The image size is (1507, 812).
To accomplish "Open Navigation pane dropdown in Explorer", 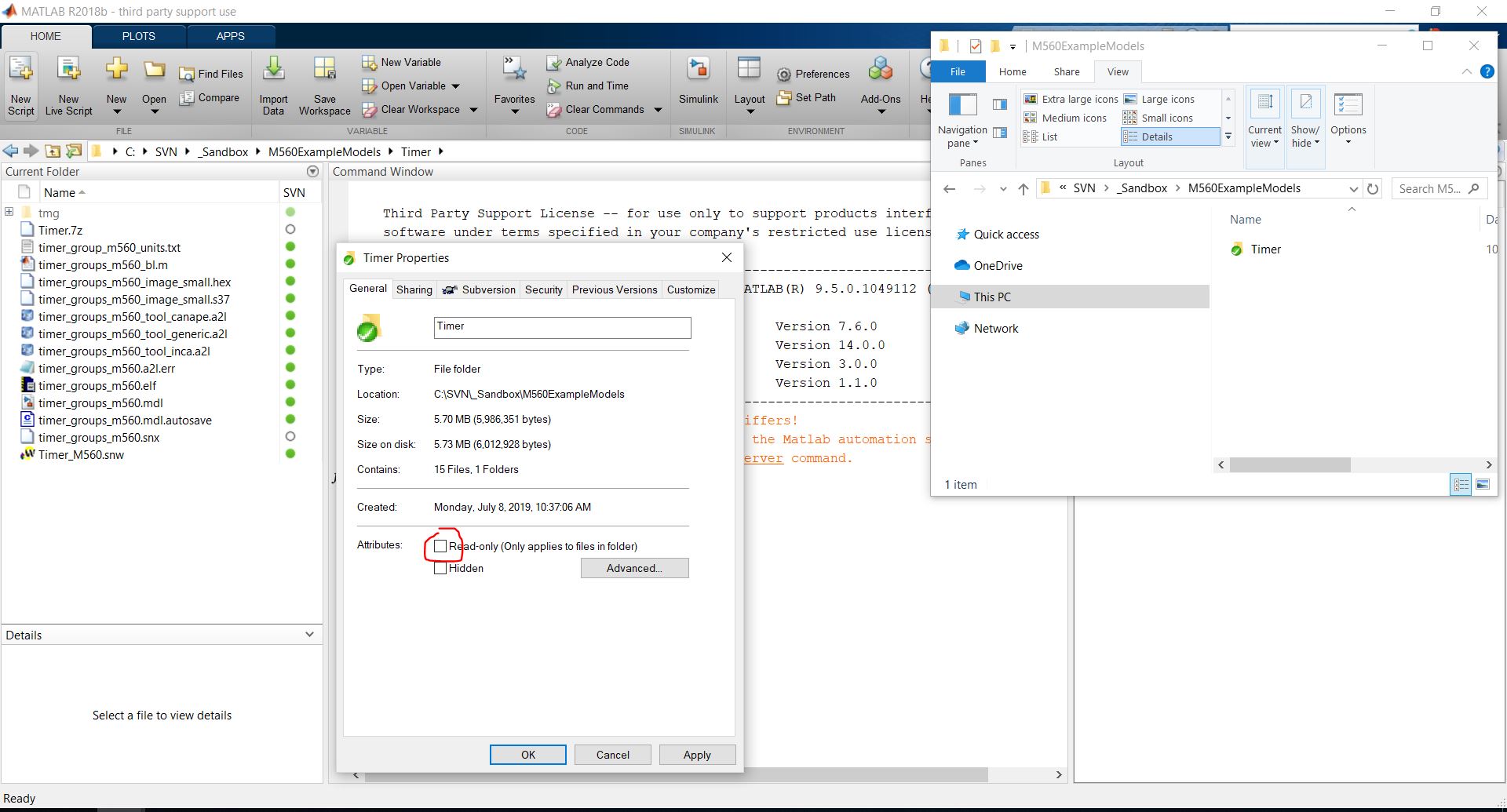I will [961, 137].
